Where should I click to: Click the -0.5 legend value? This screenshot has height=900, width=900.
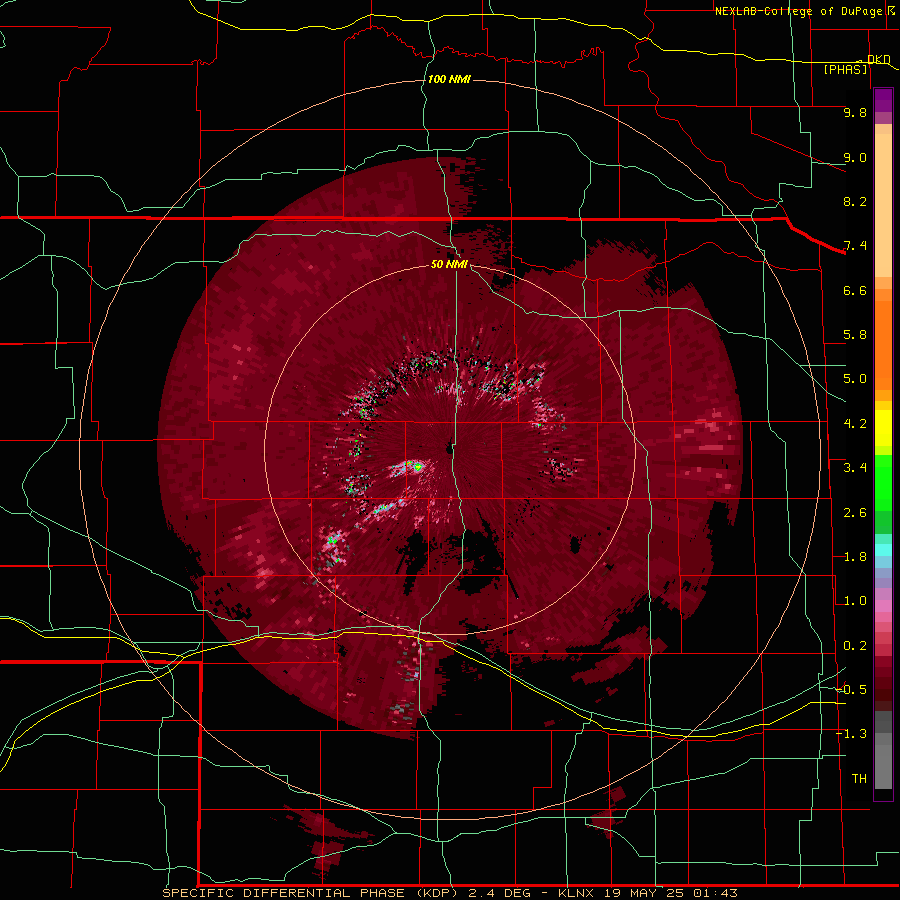pos(851,690)
